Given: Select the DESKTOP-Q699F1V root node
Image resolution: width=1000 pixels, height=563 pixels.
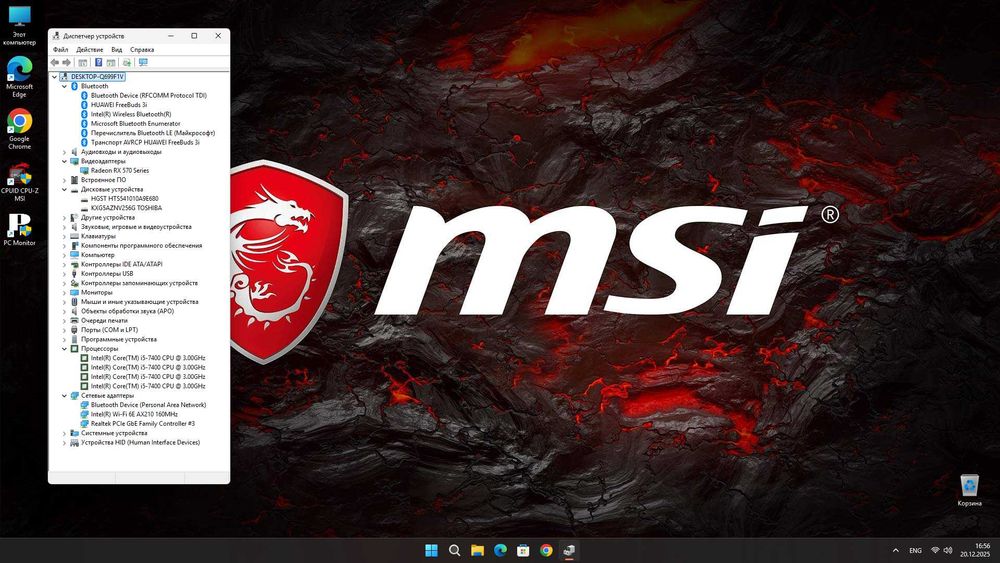Looking at the screenshot, I should 97,77.
